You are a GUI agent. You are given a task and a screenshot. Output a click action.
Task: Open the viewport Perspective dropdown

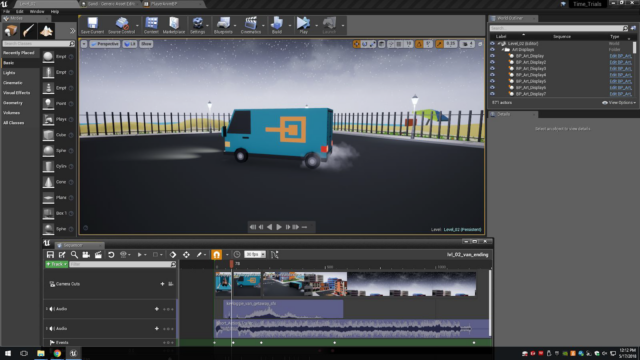tap(105, 44)
